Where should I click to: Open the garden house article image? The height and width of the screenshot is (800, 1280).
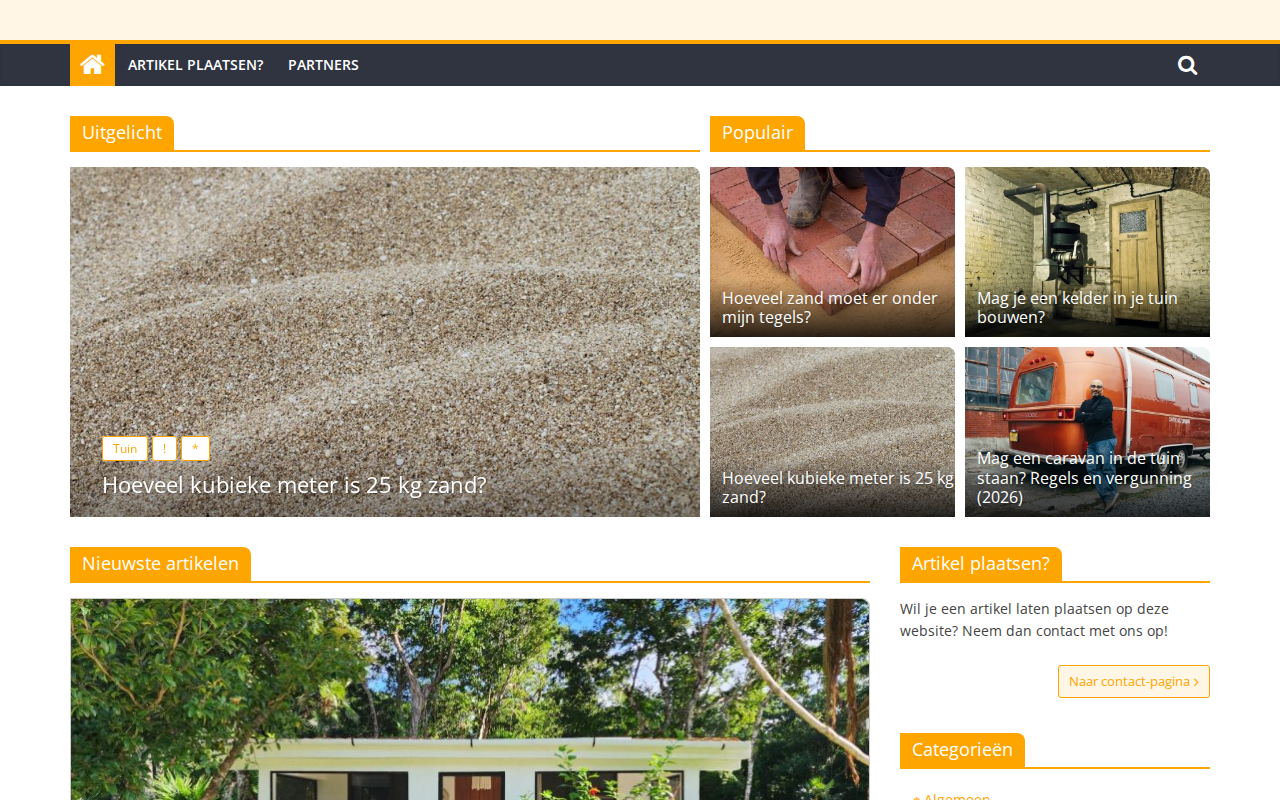470,700
